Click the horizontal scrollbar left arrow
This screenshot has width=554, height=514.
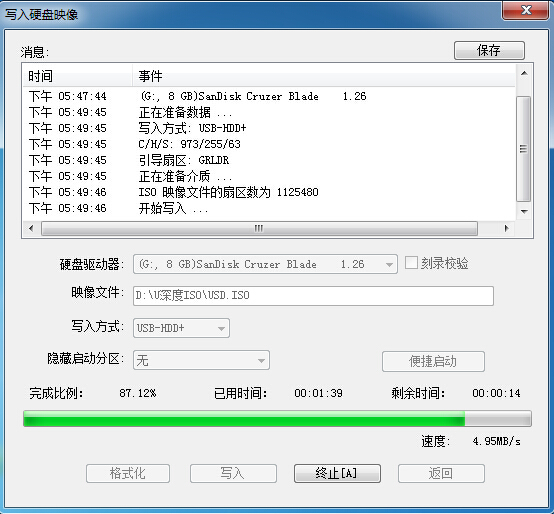(x=31, y=228)
